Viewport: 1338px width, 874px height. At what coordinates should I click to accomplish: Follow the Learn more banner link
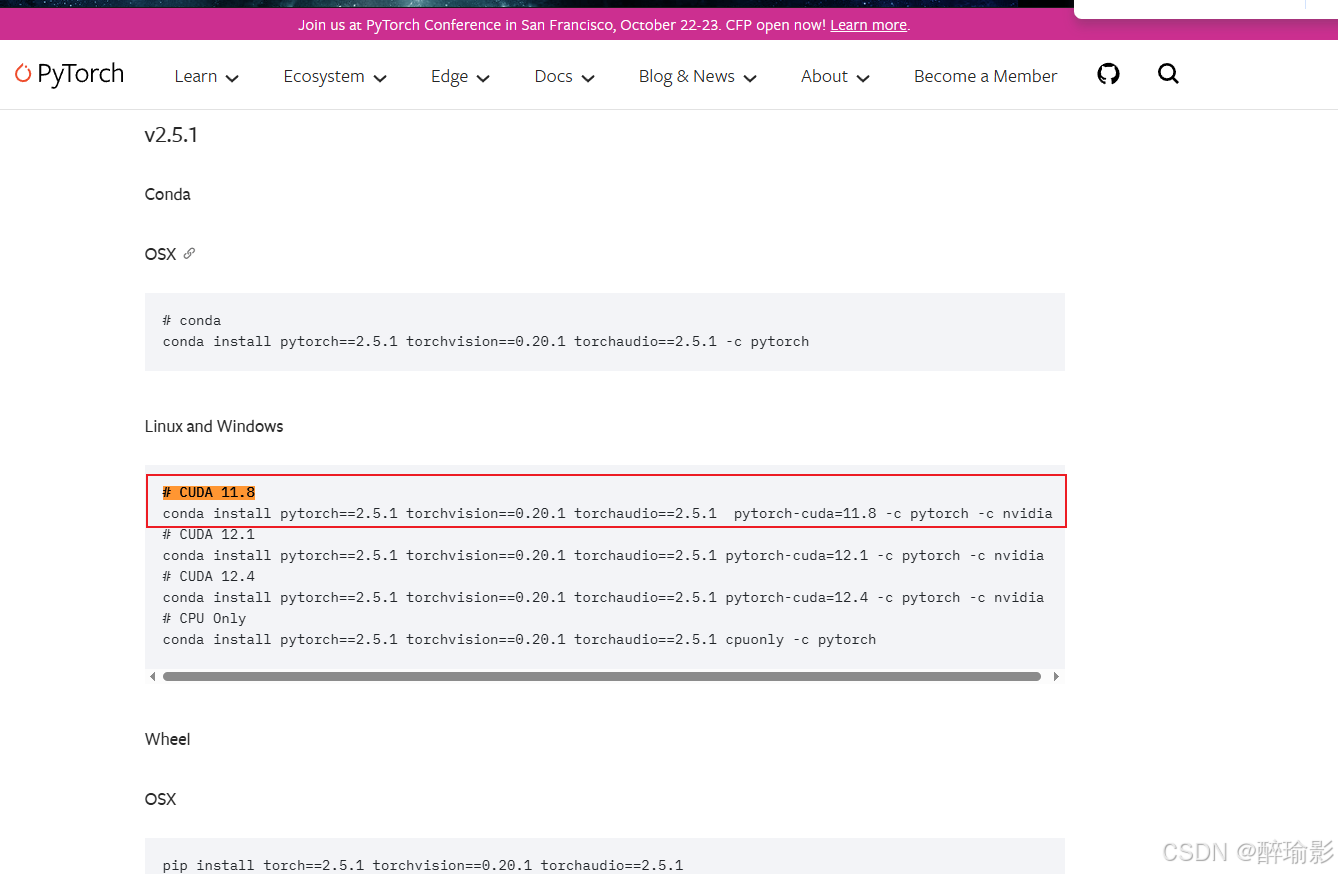click(x=868, y=25)
